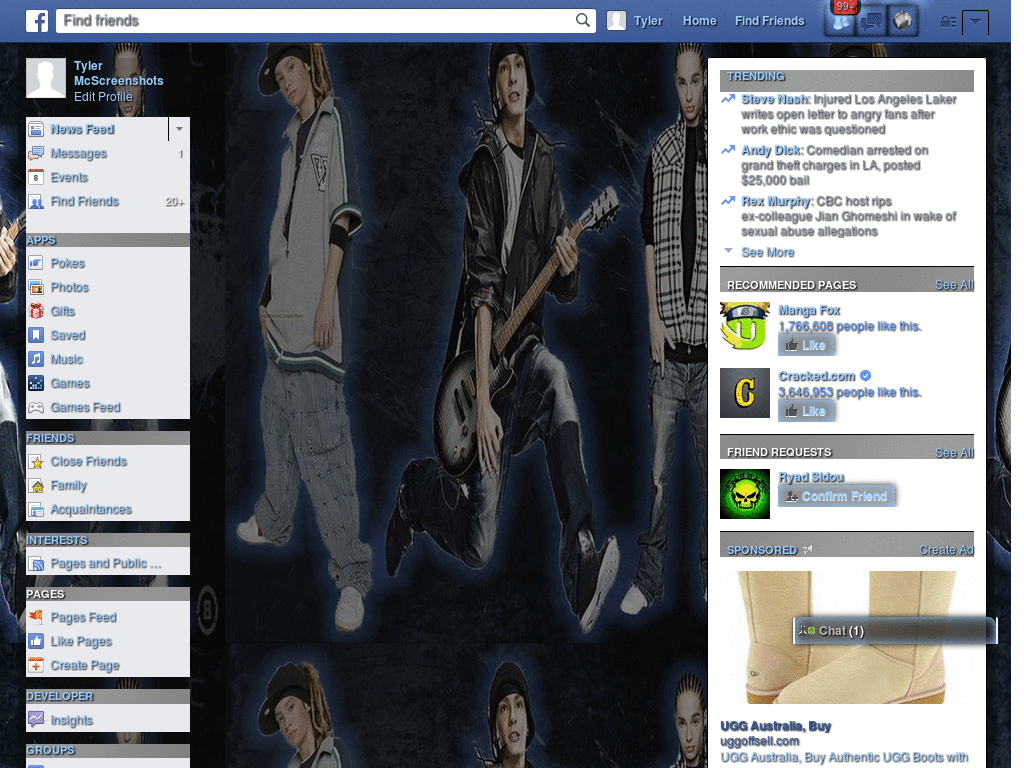Click the Insights chart icon
1024x768 pixels.
click(x=36, y=720)
